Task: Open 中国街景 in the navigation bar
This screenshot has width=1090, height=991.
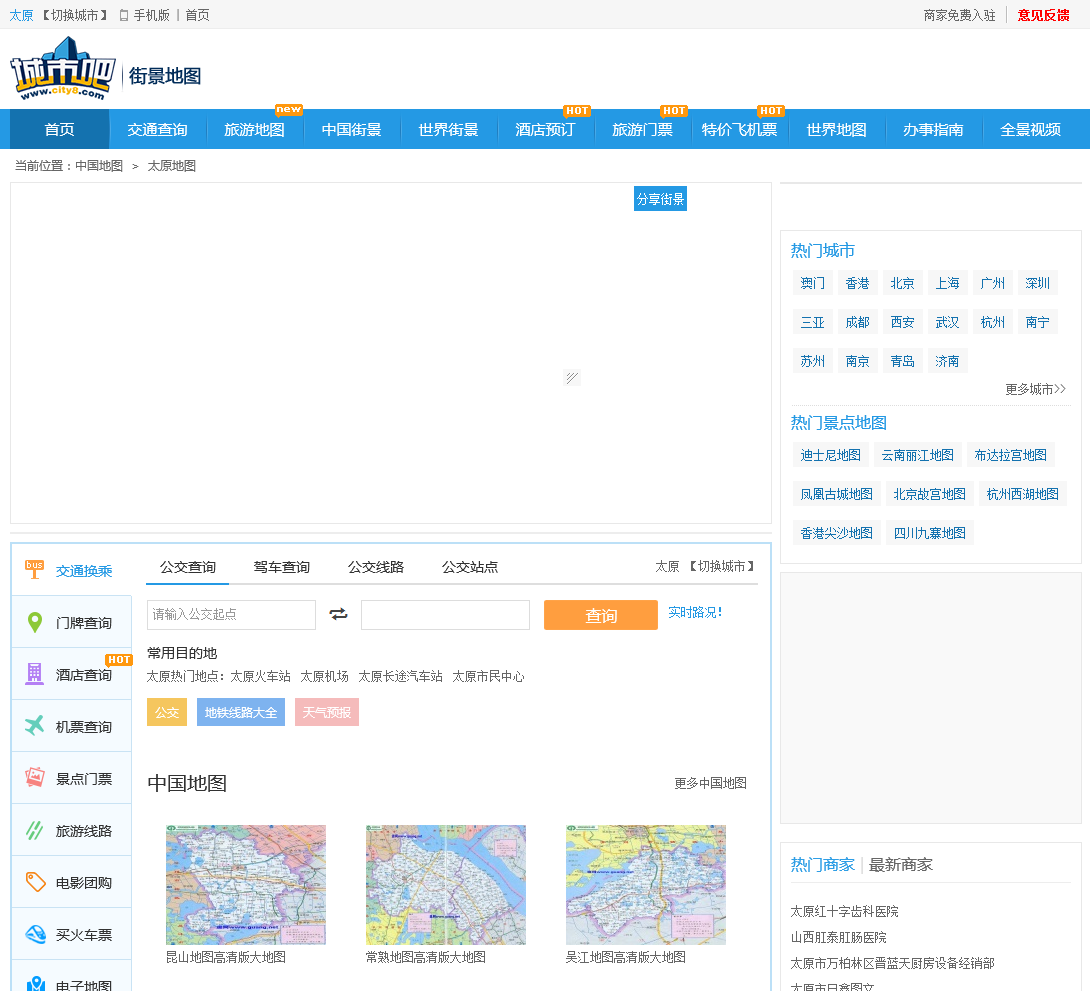Action: [x=351, y=130]
